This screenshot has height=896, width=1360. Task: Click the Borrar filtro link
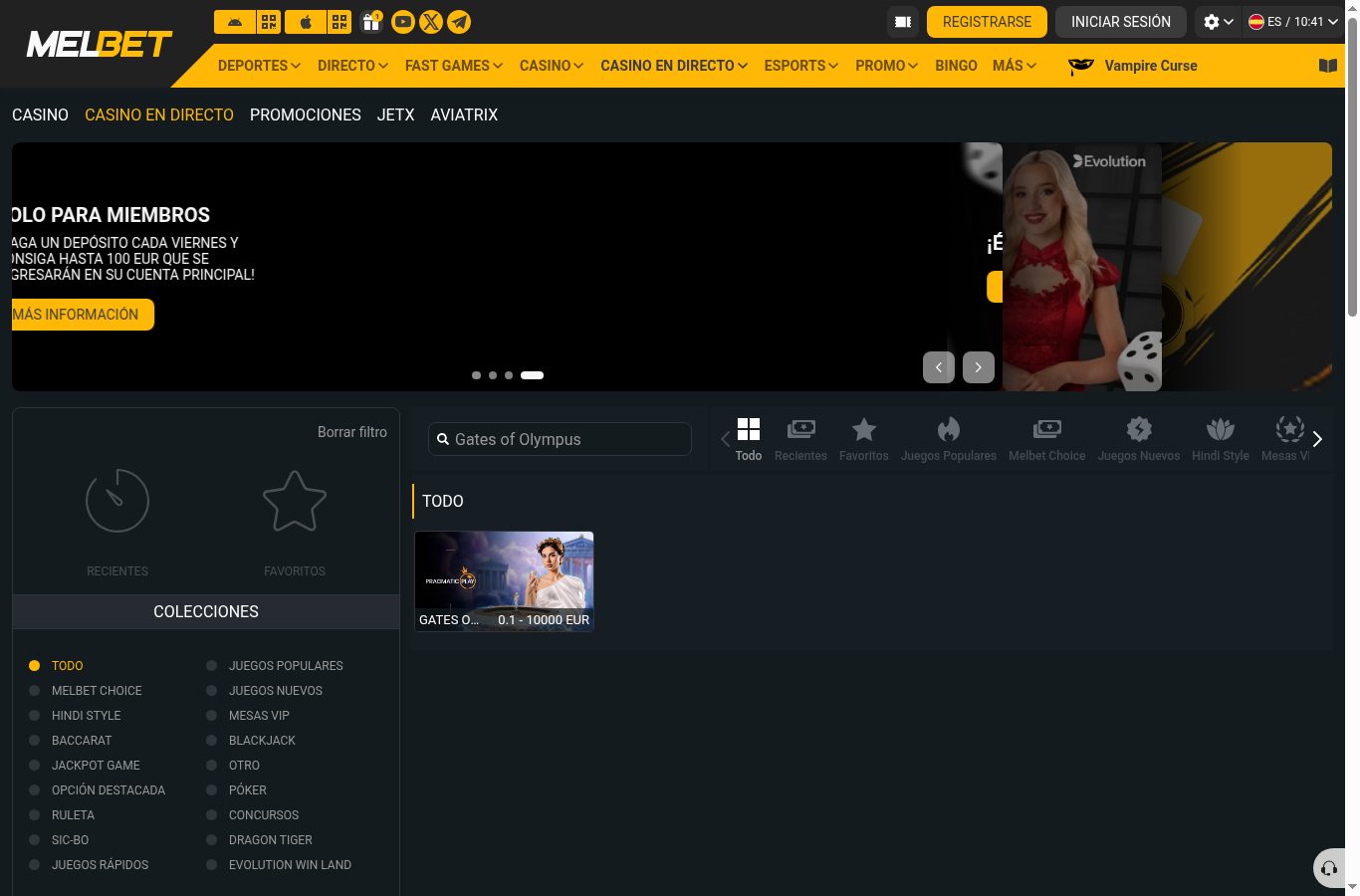(352, 432)
